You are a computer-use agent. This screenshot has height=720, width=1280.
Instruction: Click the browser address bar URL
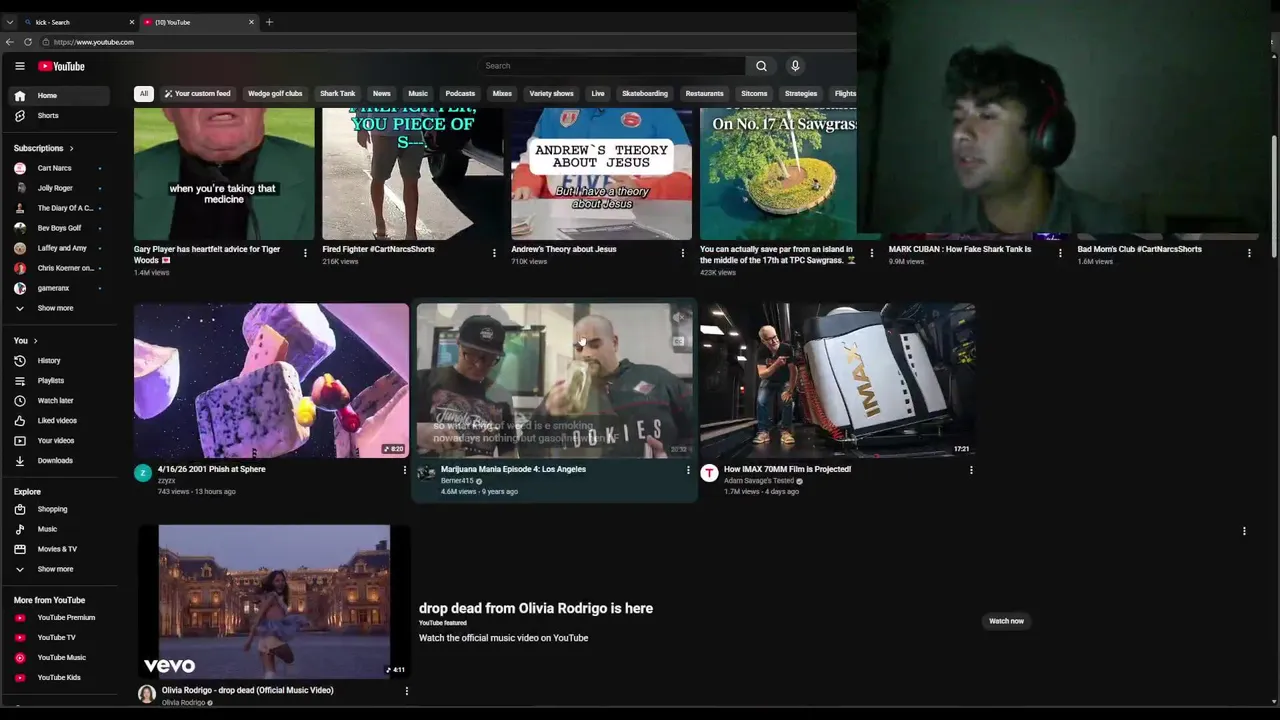(93, 42)
